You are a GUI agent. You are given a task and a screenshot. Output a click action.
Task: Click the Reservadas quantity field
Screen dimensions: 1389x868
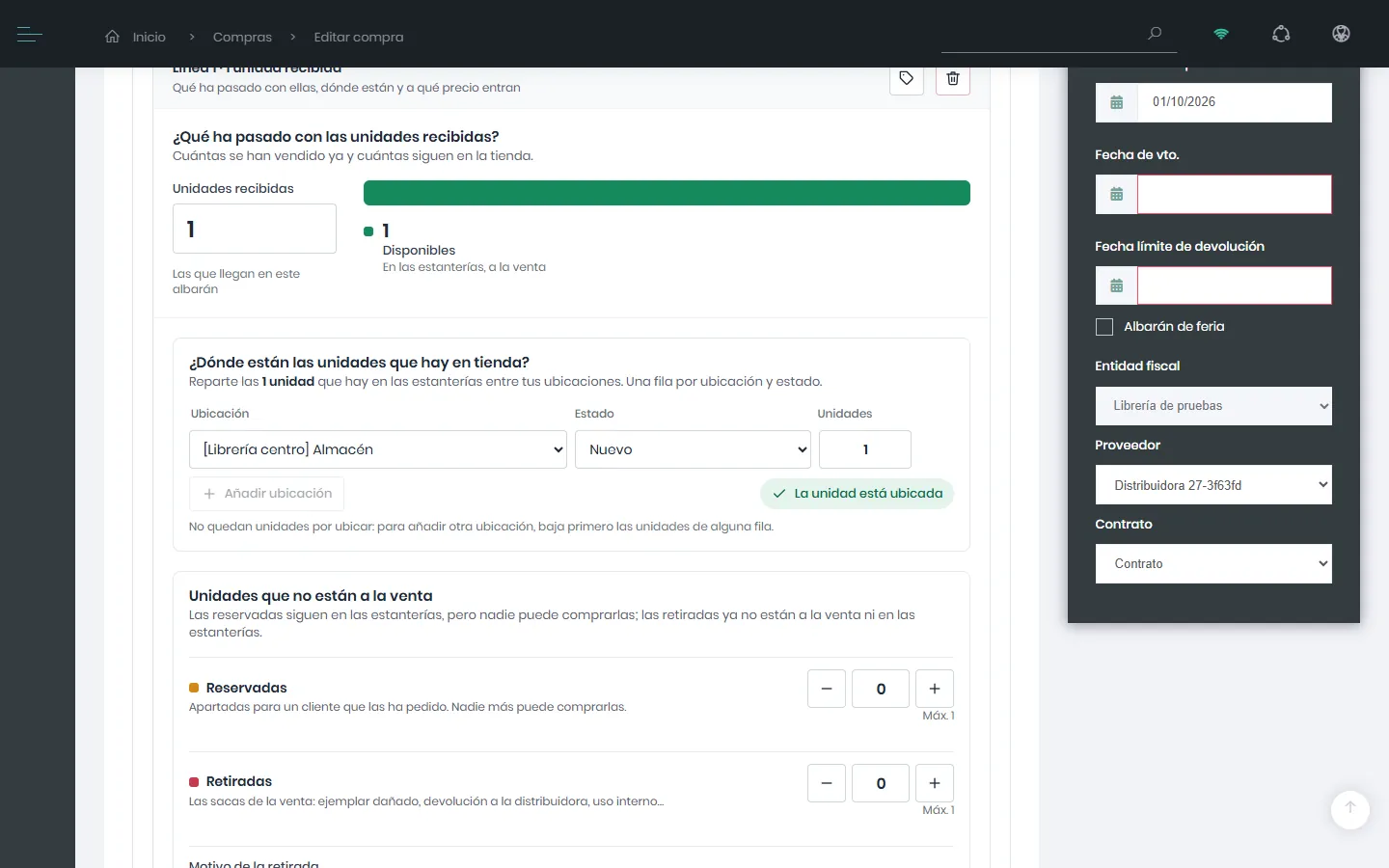click(x=881, y=689)
